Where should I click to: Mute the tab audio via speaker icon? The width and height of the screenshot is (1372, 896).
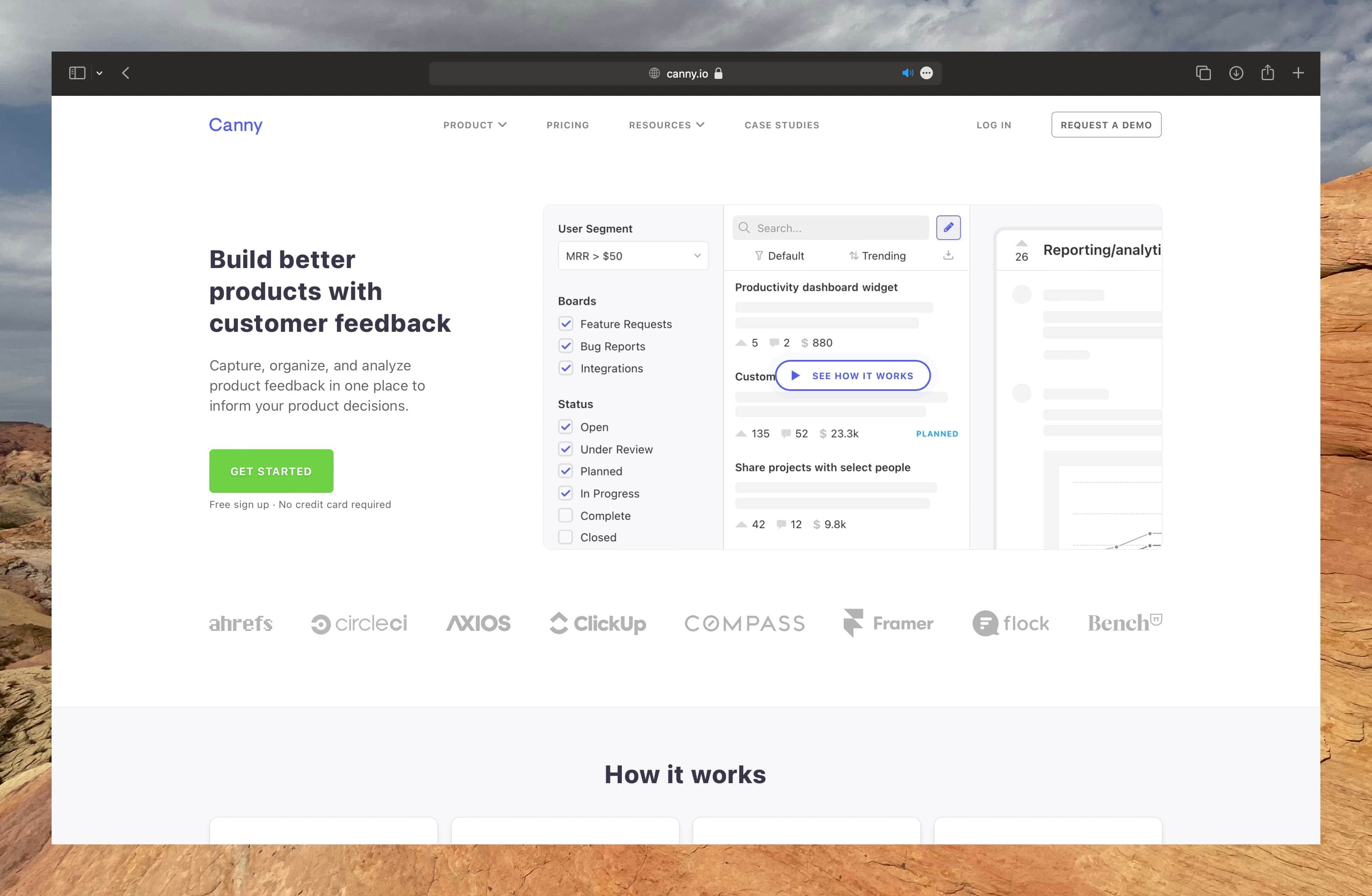pyautogui.click(x=908, y=73)
